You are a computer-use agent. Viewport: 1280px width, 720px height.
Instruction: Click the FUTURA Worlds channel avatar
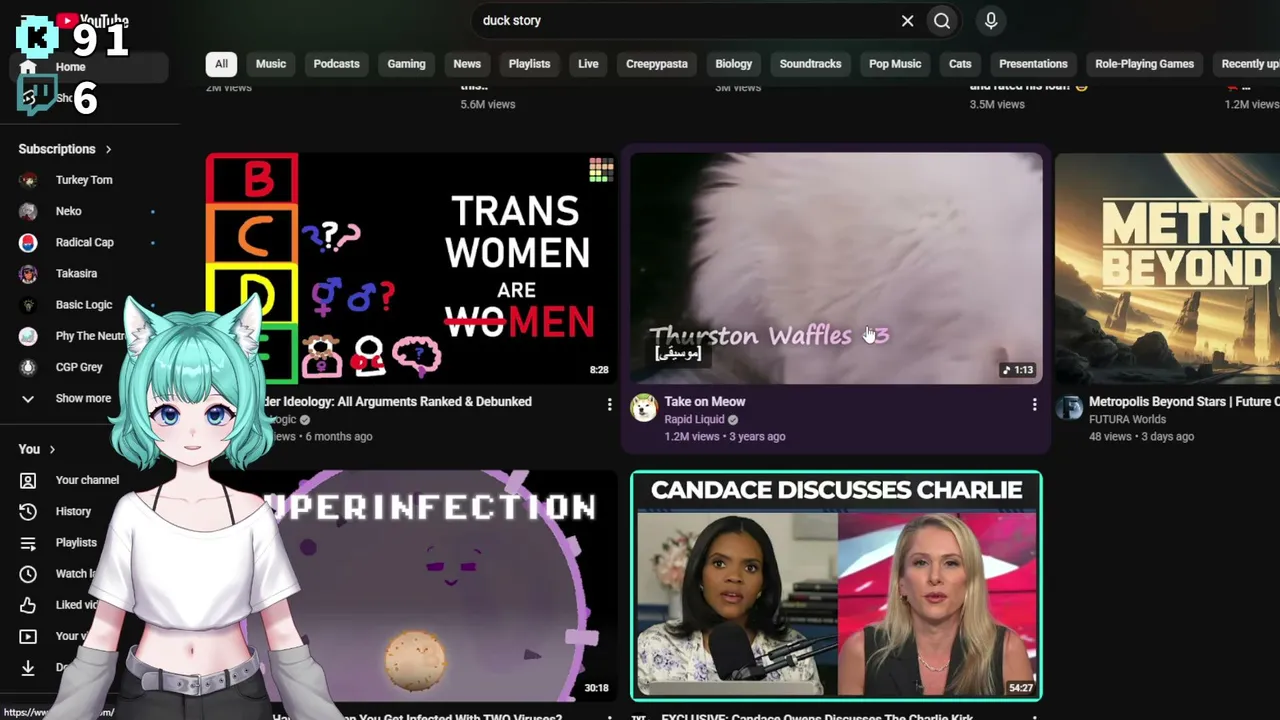point(1069,407)
